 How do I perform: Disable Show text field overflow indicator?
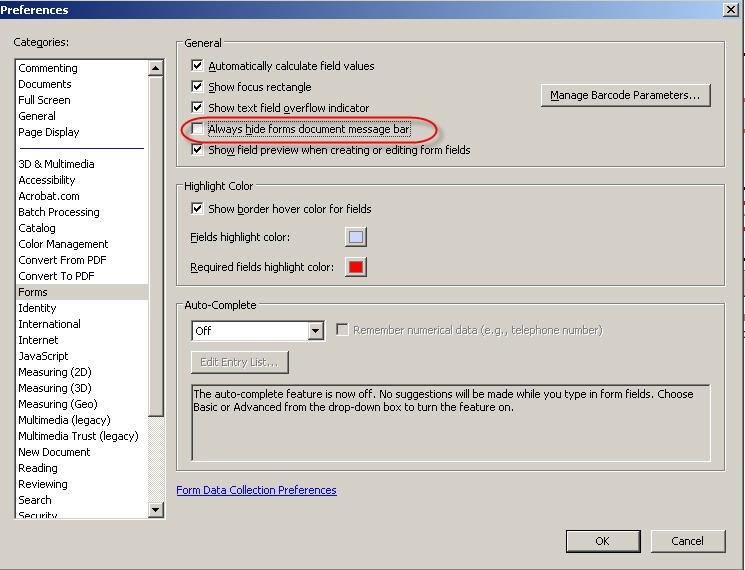point(198,108)
